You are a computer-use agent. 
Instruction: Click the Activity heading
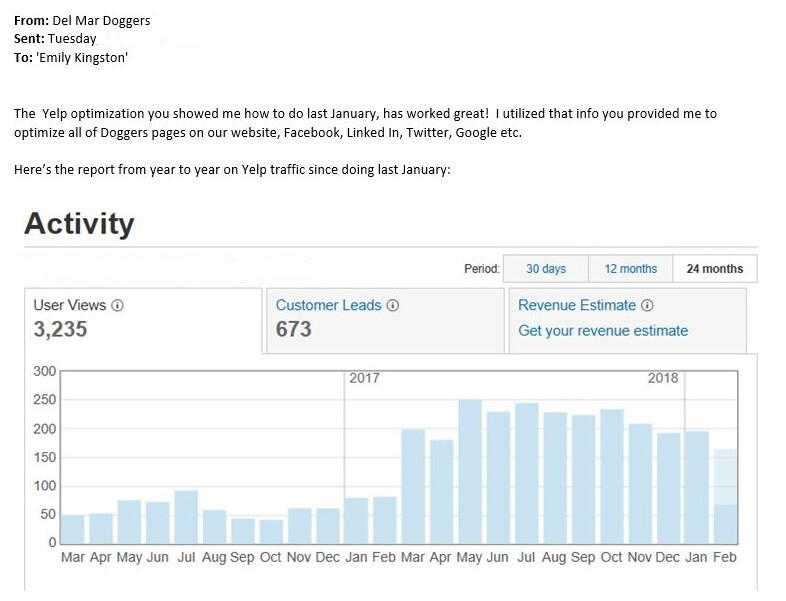[78, 223]
